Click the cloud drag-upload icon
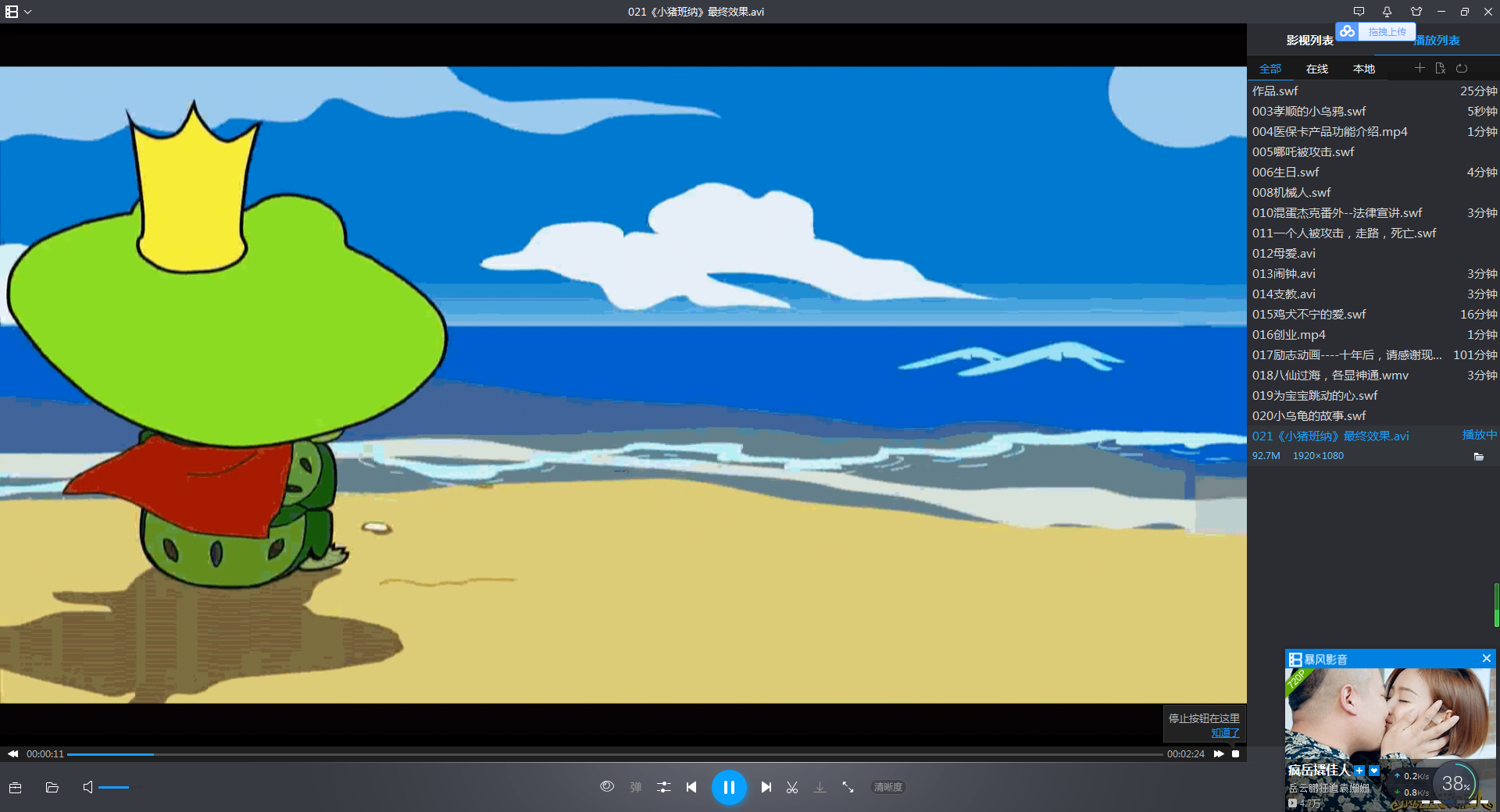Image resolution: width=1500 pixels, height=812 pixels. 1347,31
